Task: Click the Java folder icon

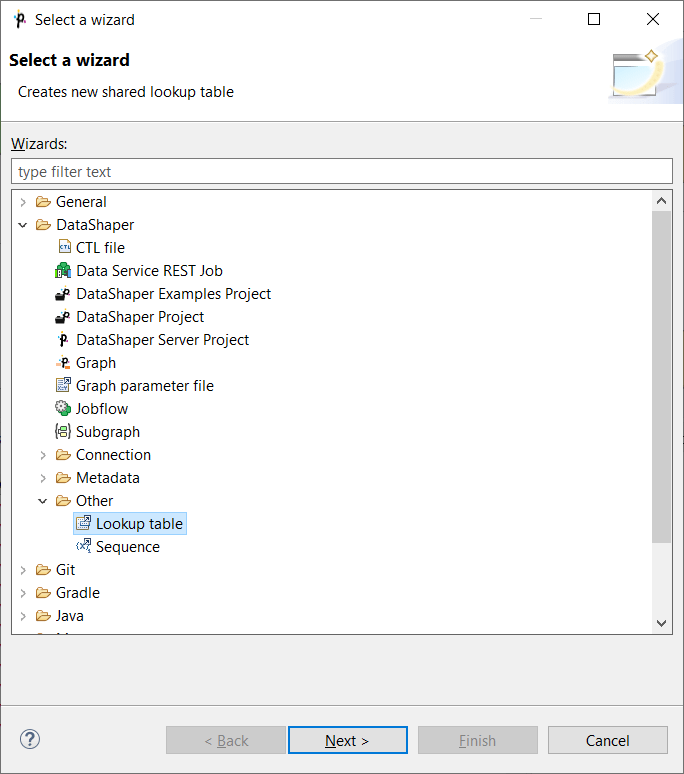Action: tap(43, 616)
